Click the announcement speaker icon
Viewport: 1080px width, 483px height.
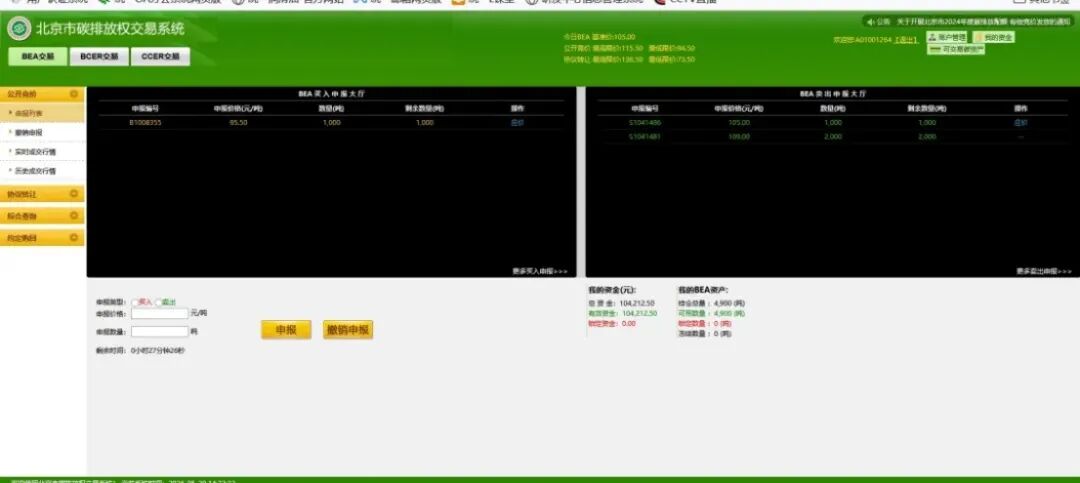tap(871, 22)
